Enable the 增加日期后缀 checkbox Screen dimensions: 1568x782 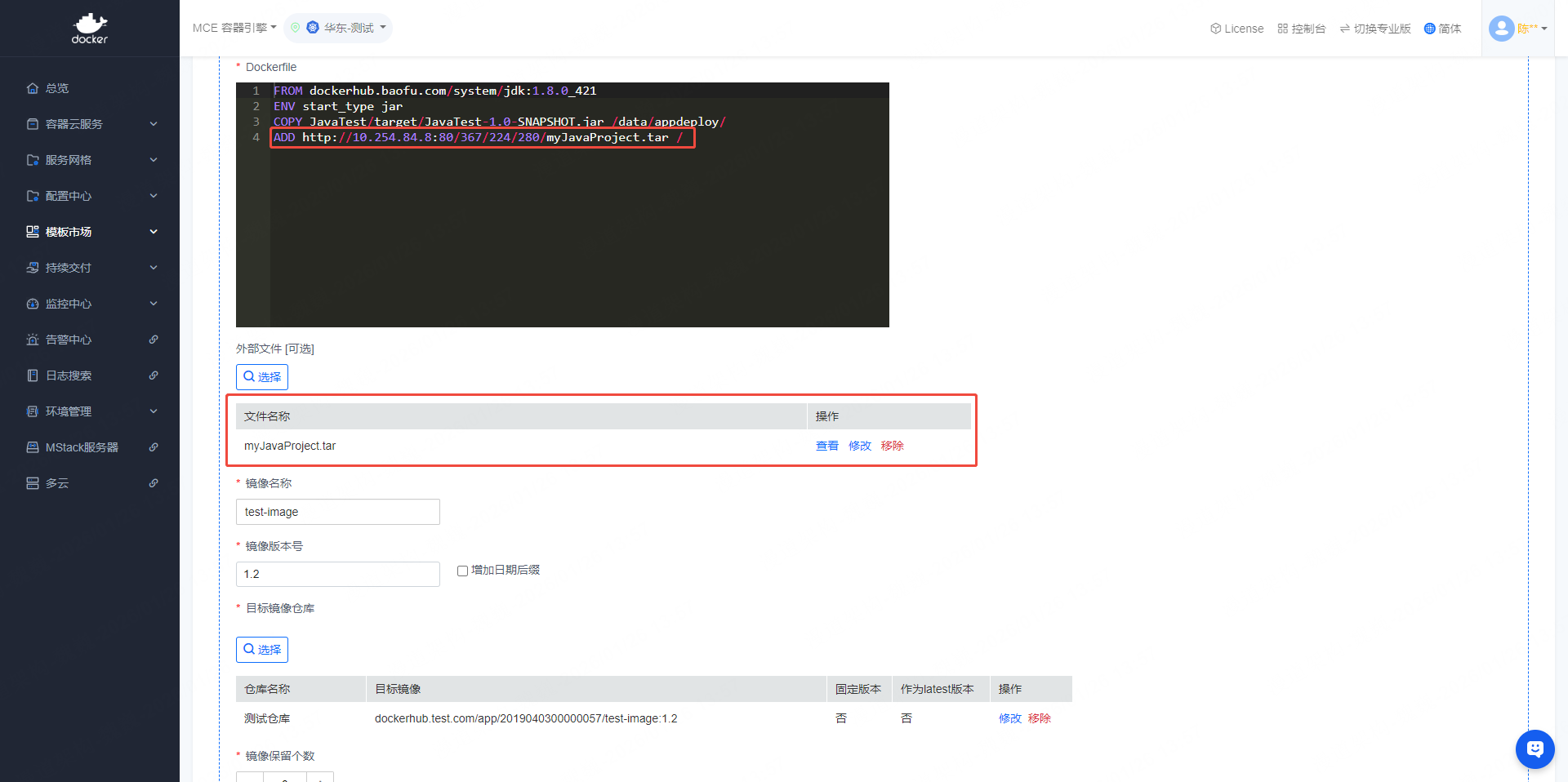coord(462,571)
